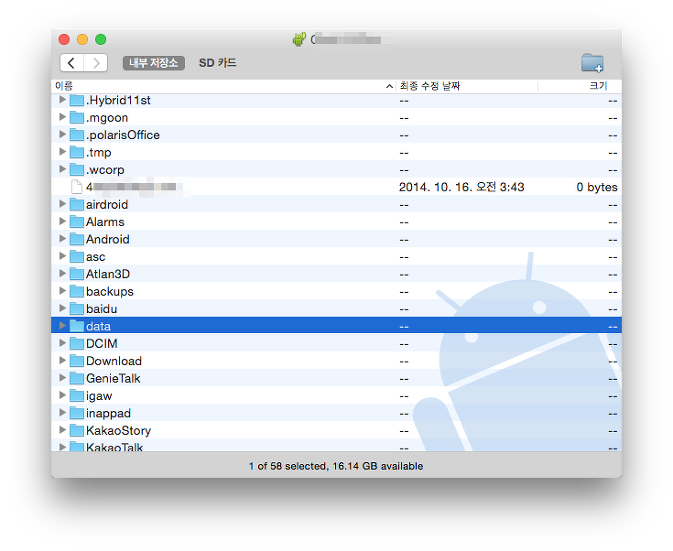This screenshot has height=551, width=673.
Task: Click the Download folder icon
Action: click(77, 361)
